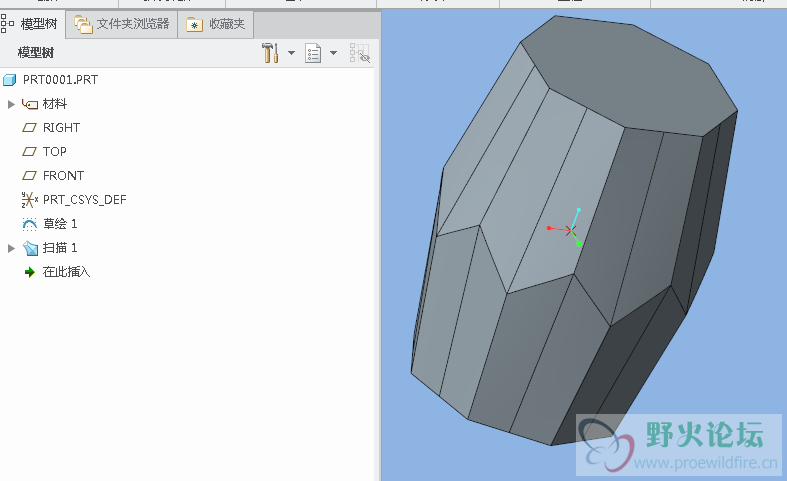Click the 模型树 tab tree icon
The image size is (787, 481).
point(7,24)
